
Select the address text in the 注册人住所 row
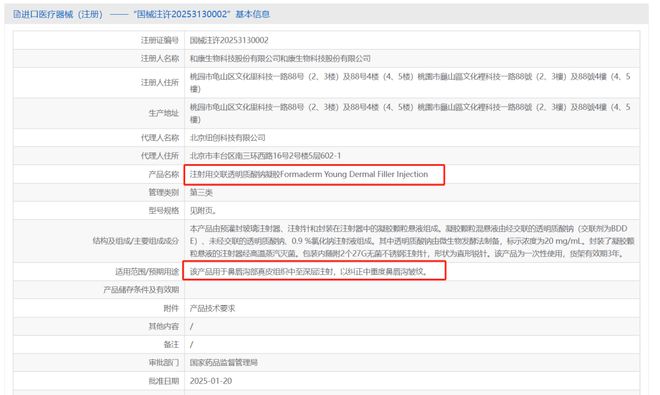[x=410, y=83]
